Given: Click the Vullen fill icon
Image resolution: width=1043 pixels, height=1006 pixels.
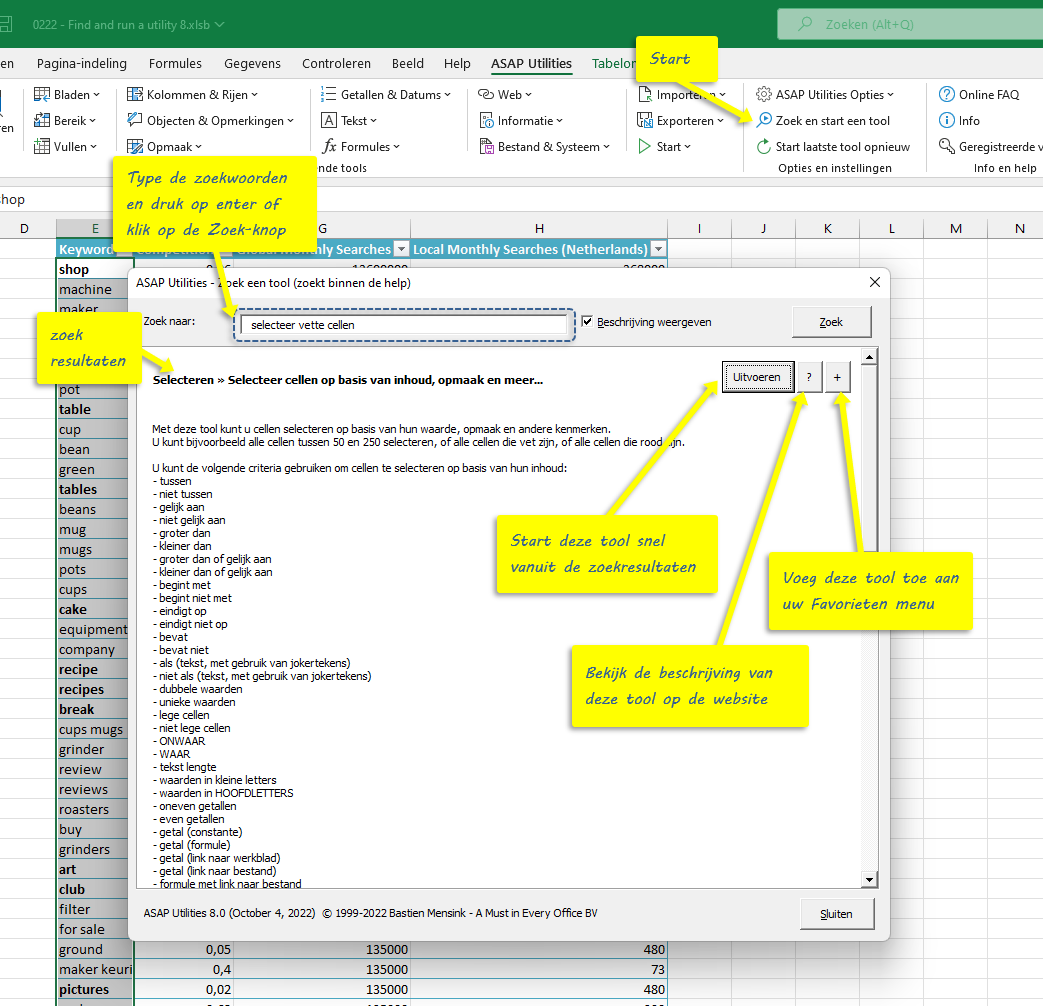Looking at the screenshot, I should coord(42,146).
